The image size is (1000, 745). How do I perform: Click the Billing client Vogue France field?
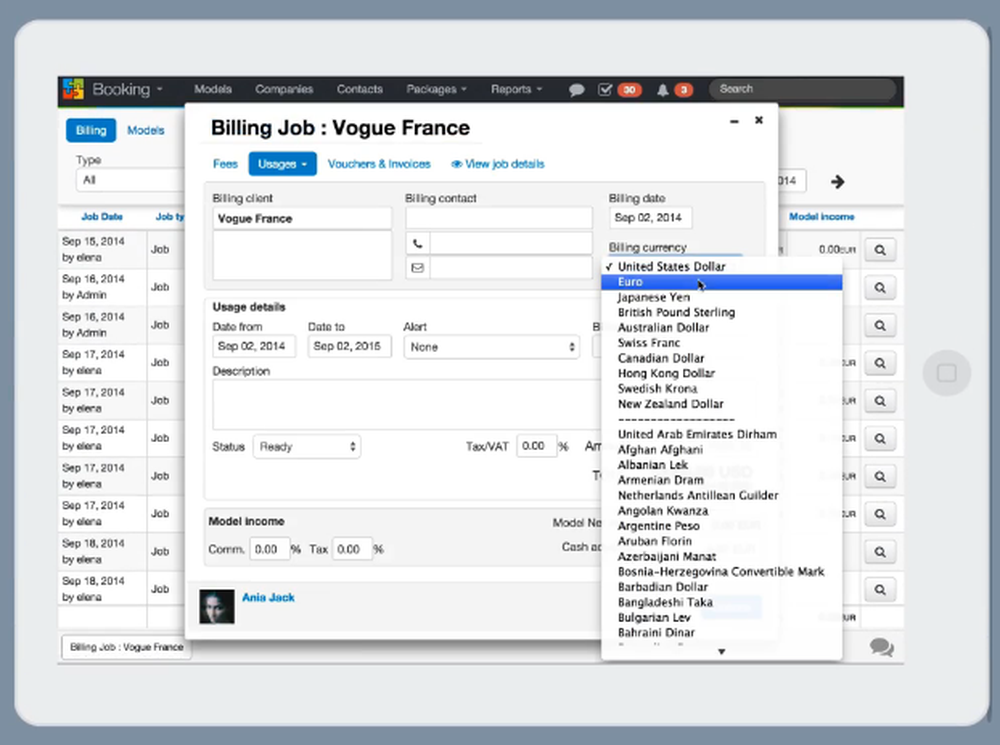302,219
